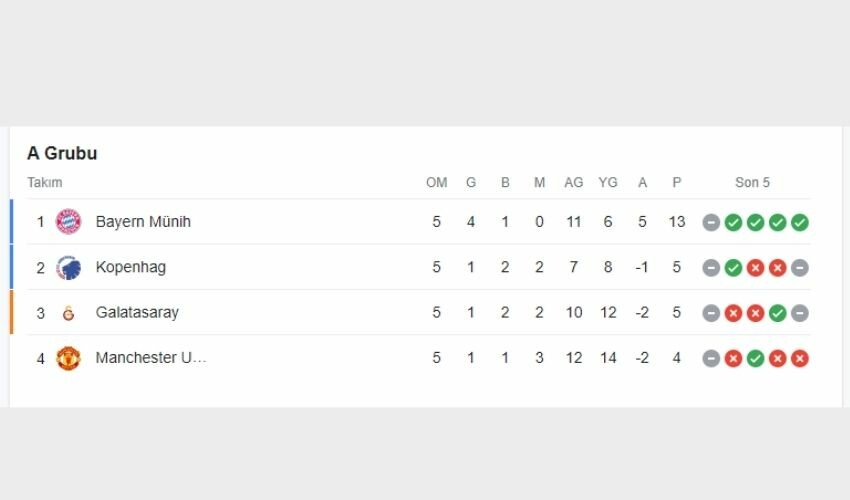
Task: Click Galatasaray's green win result icon
Action: click(x=777, y=313)
